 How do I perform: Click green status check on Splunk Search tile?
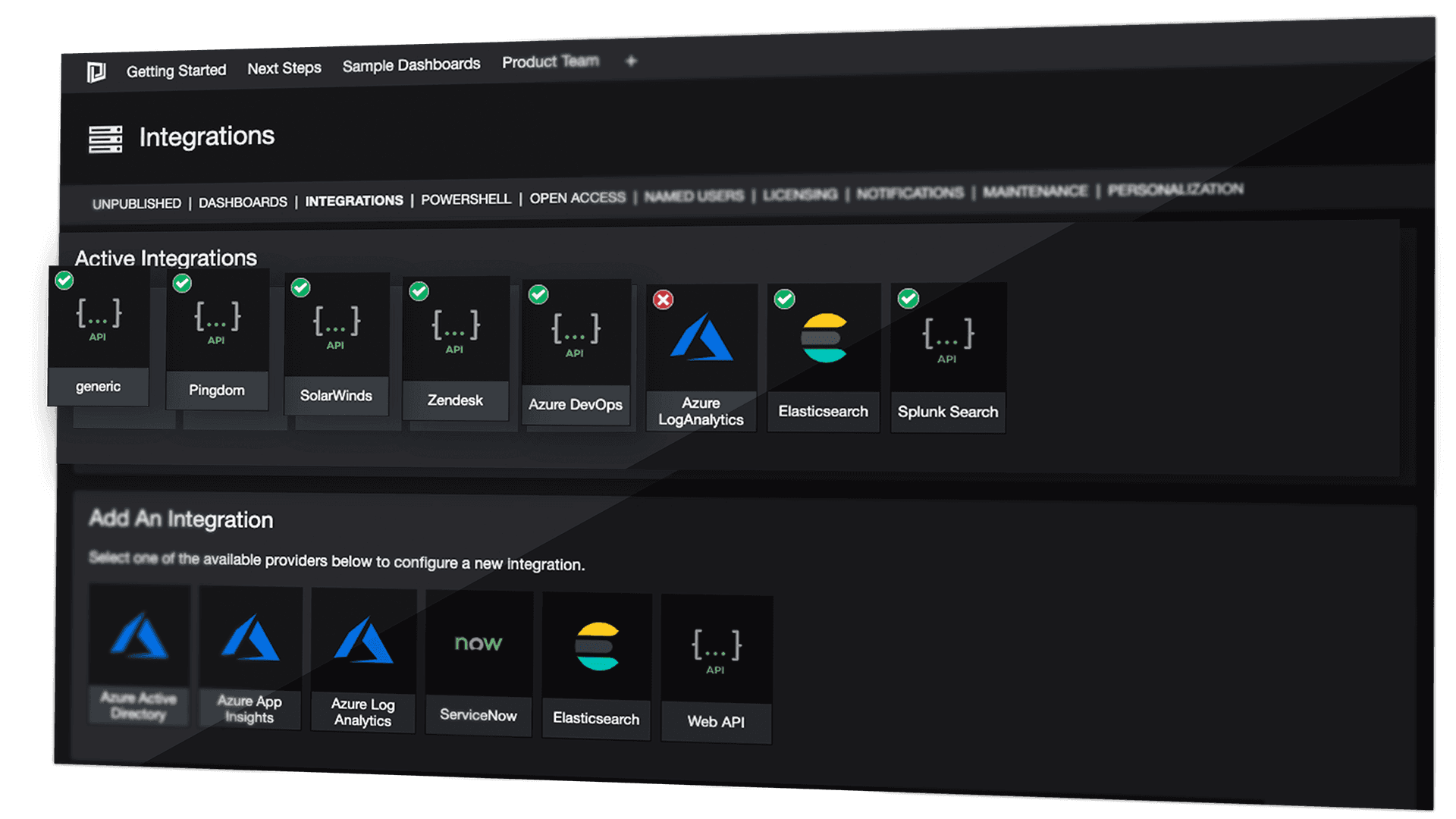(908, 298)
